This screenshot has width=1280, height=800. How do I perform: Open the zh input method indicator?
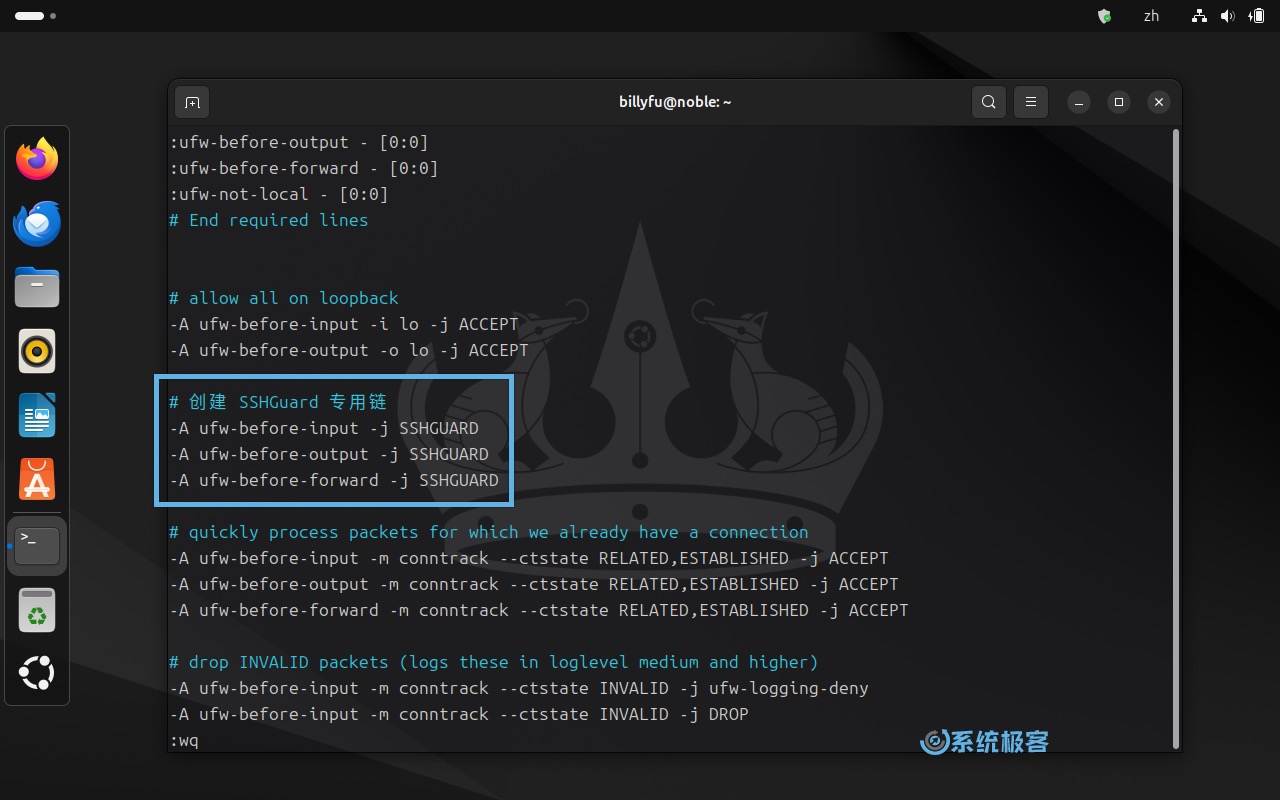tap(1151, 16)
